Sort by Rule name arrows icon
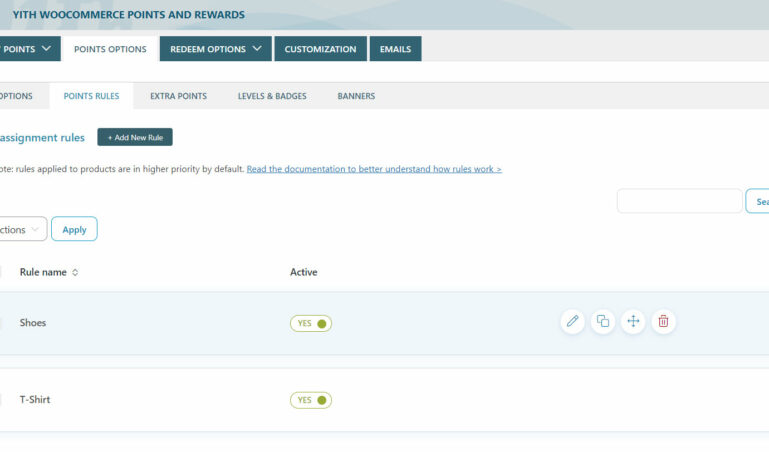 (75, 273)
